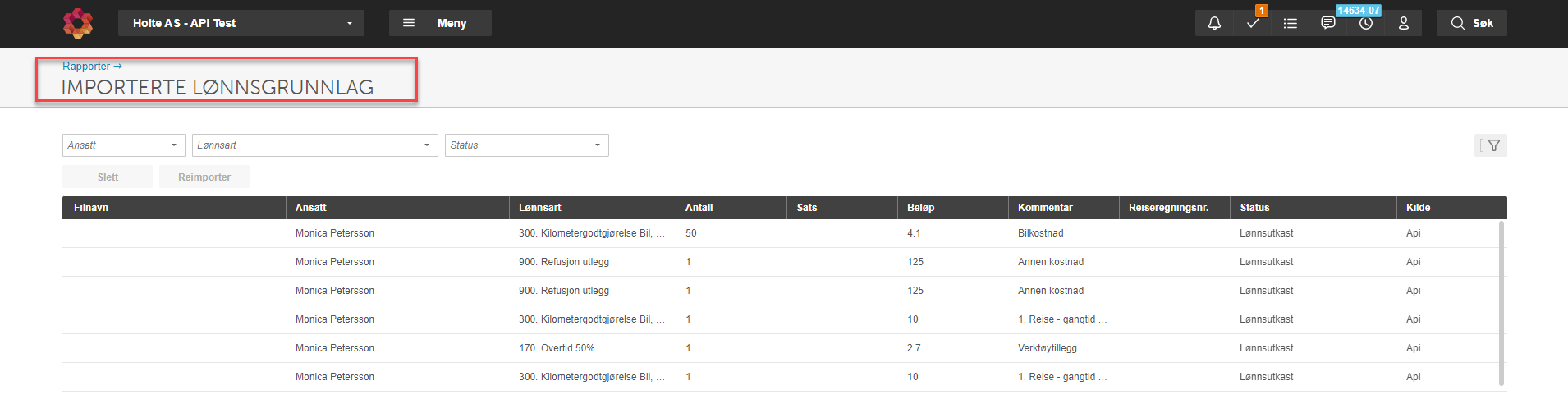Open the user profile icon
Image resolution: width=1568 pixels, height=395 pixels.
(1404, 23)
